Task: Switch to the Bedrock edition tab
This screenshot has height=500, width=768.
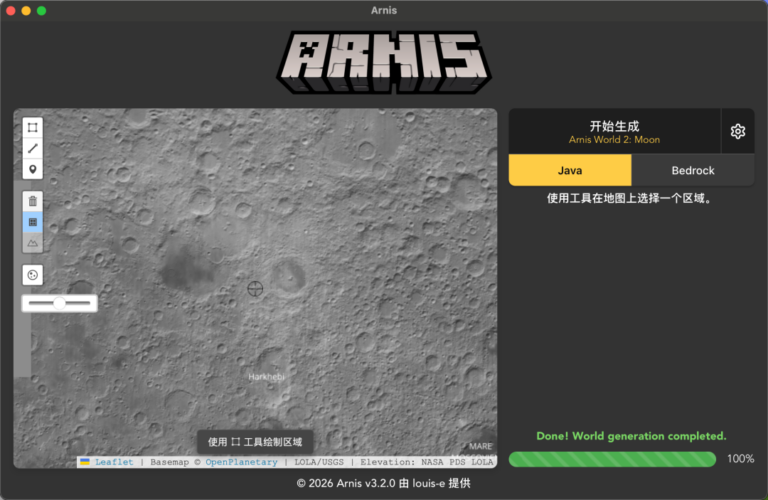Action: point(693,170)
